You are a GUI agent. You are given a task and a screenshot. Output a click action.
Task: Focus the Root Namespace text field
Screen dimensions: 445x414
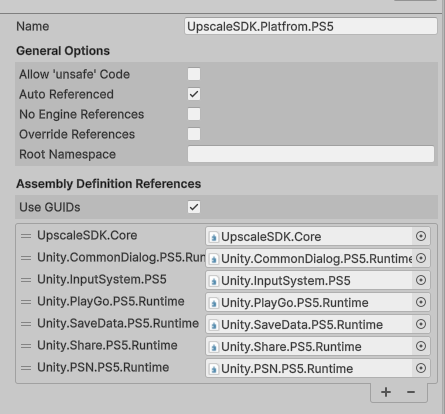[311, 154]
